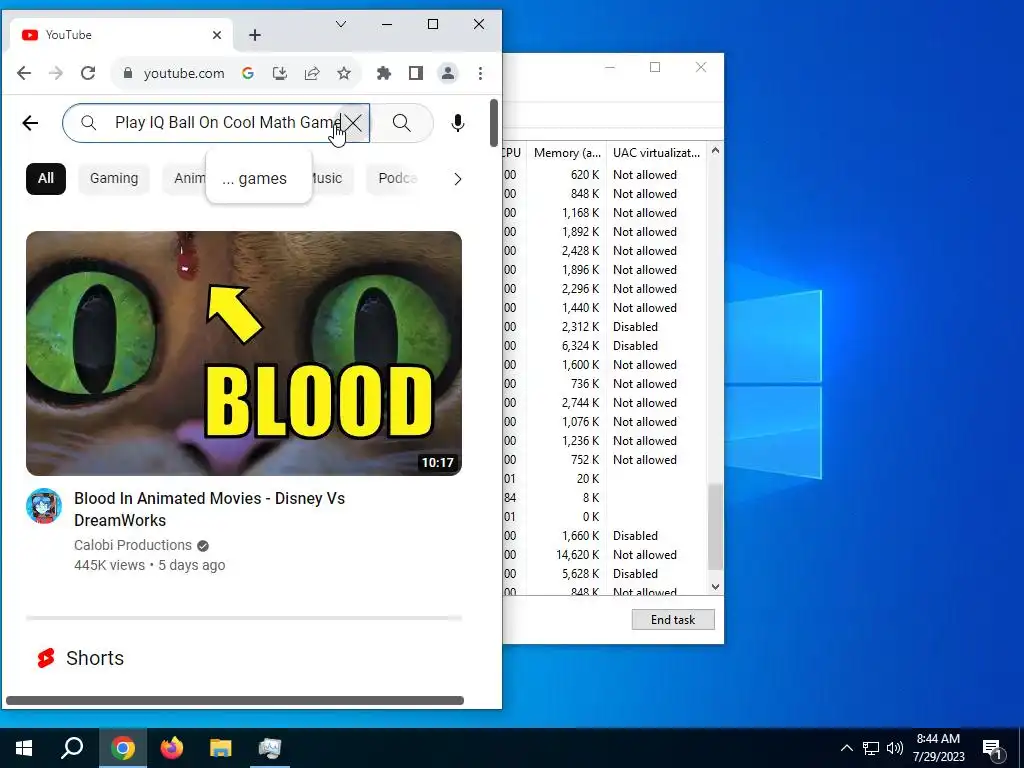Screen dimensions: 1024x768
Task: Click the YouTube horizontal scrollbar
Action: [x=235, y=701]
